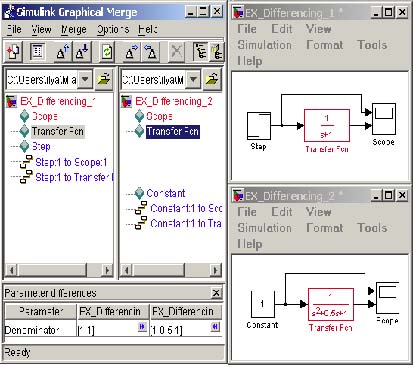This screenshot has height=367, width=413.
Task: Click left tree scrollbar left arrow
Action: click(11, 270)
